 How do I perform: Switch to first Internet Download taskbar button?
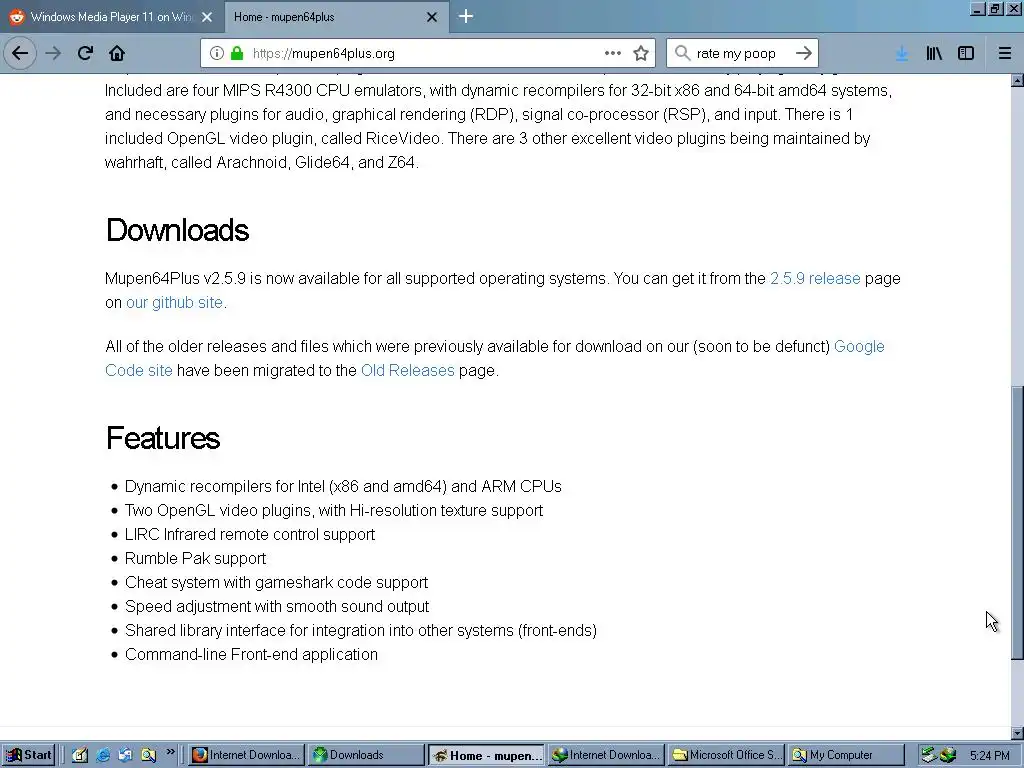coord(247,755)
